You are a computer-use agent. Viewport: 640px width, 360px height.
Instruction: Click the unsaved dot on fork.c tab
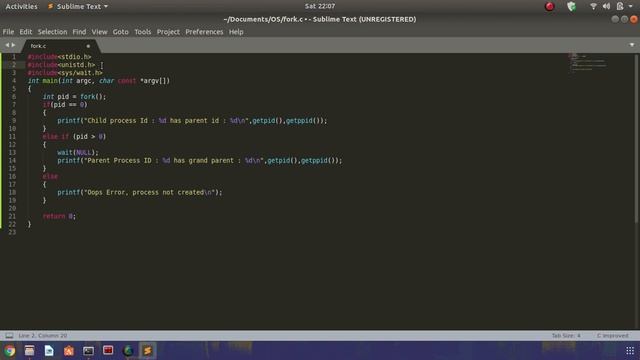tap(88, 46)
